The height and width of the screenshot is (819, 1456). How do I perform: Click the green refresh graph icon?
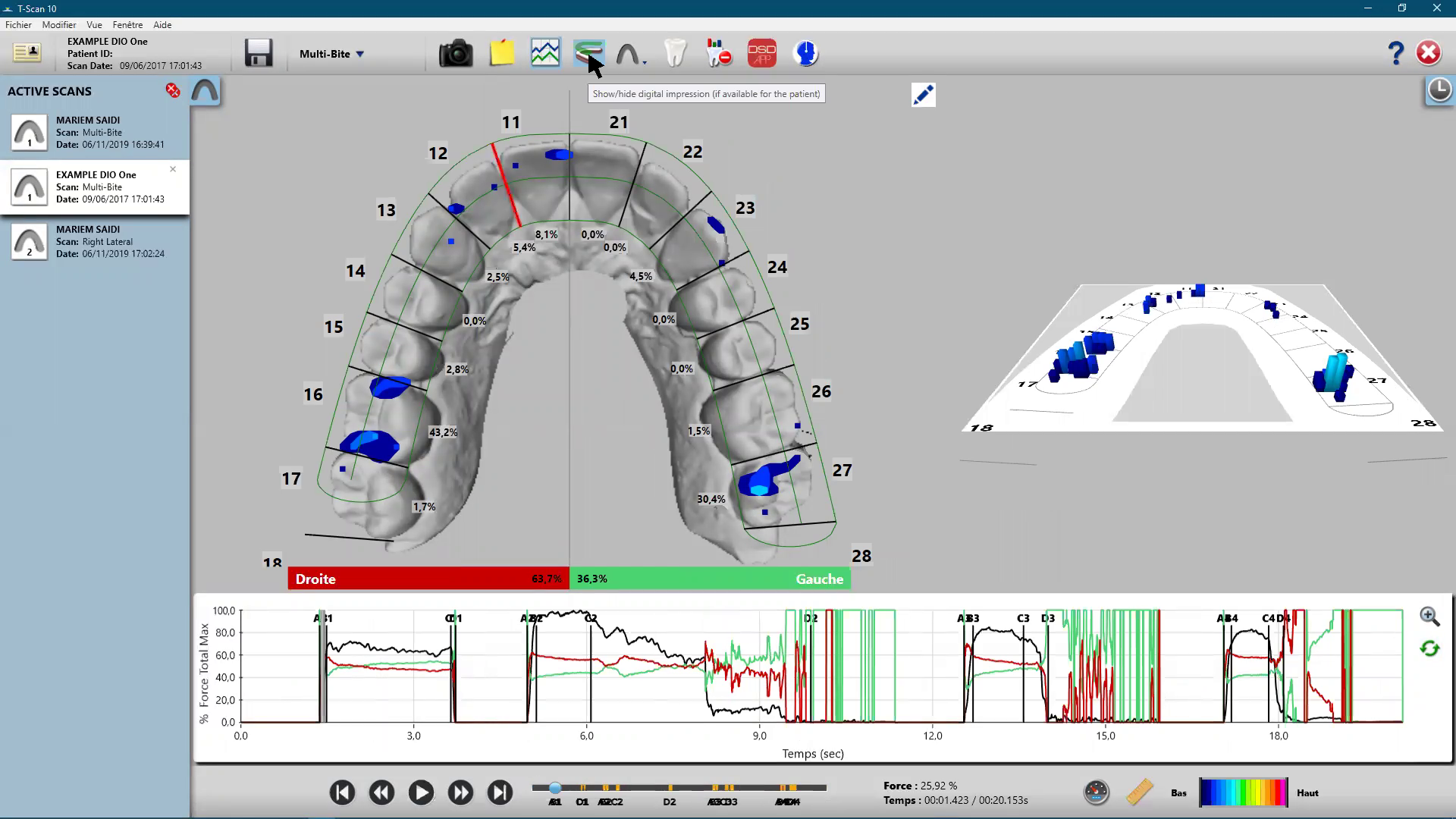point(1429,648)
